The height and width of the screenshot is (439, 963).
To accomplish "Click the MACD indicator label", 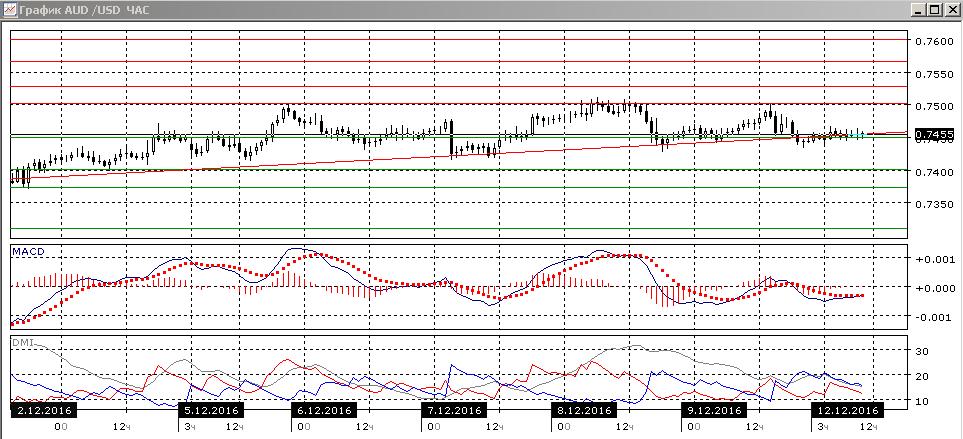I will coord(28,251).
